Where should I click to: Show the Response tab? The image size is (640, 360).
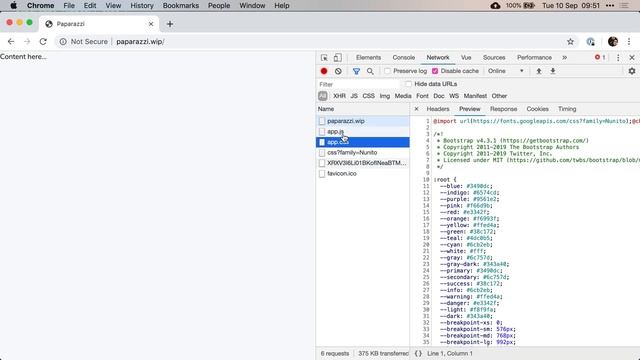(x=503, y=109)
